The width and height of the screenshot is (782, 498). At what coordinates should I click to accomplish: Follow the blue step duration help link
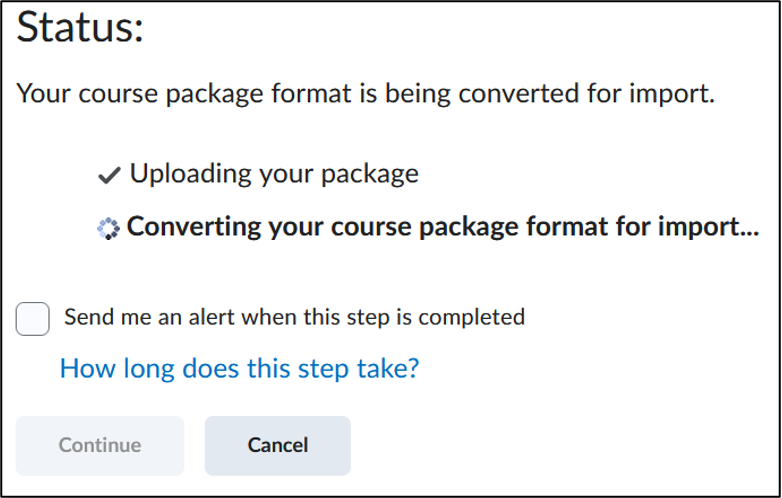pyautogui.click(x=239, y=368)
